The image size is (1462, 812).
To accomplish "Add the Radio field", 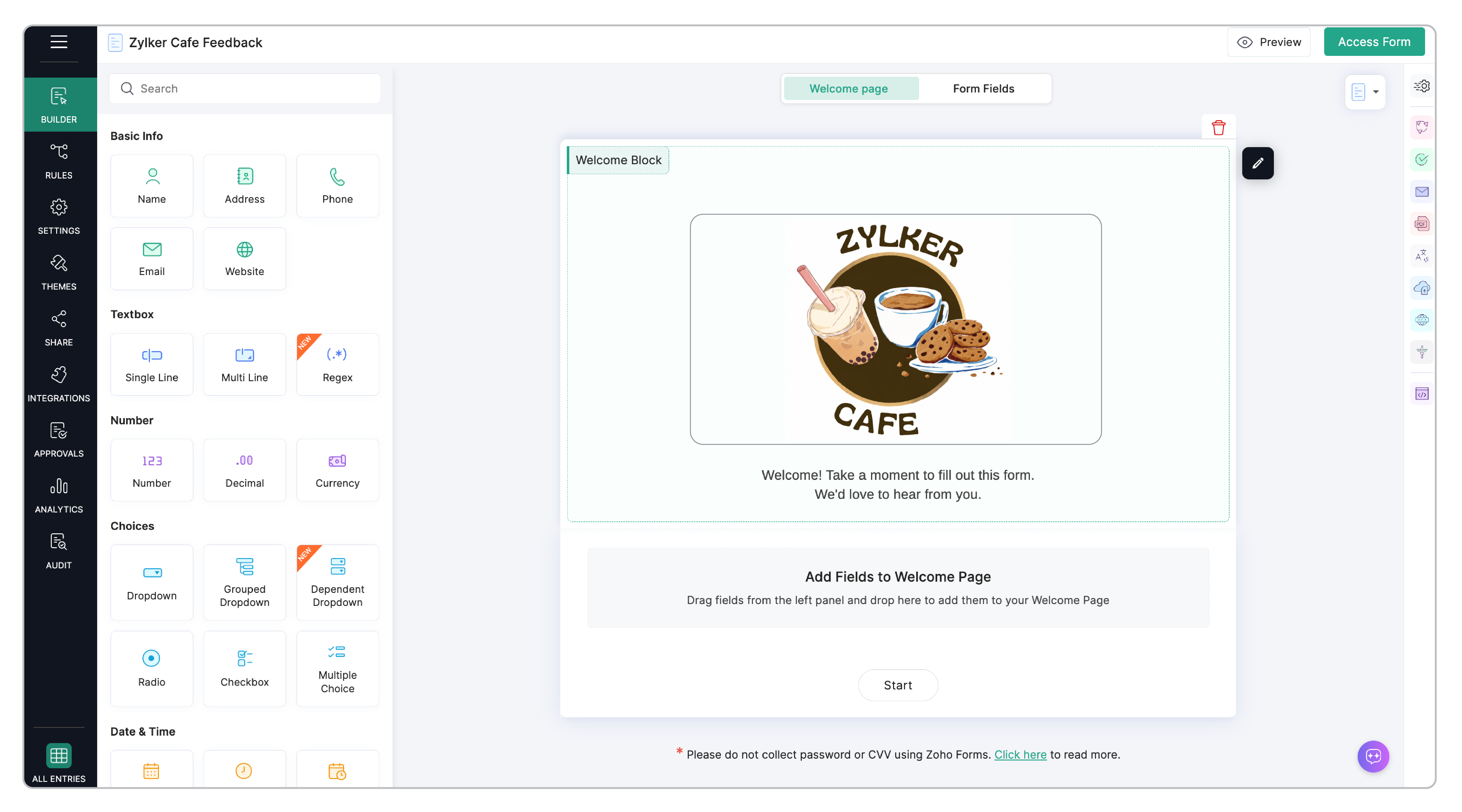I will pyautogui.click(x=151, y=668).
